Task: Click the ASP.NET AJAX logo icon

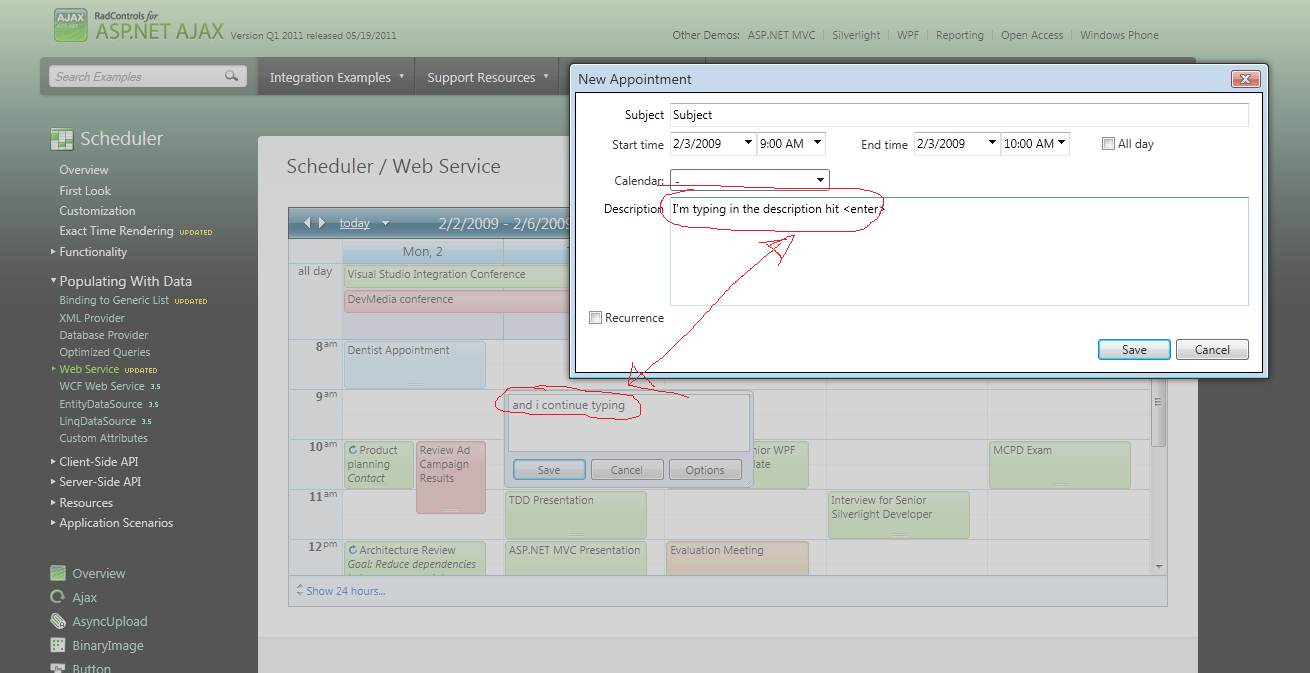Action: tap(70, 26)
